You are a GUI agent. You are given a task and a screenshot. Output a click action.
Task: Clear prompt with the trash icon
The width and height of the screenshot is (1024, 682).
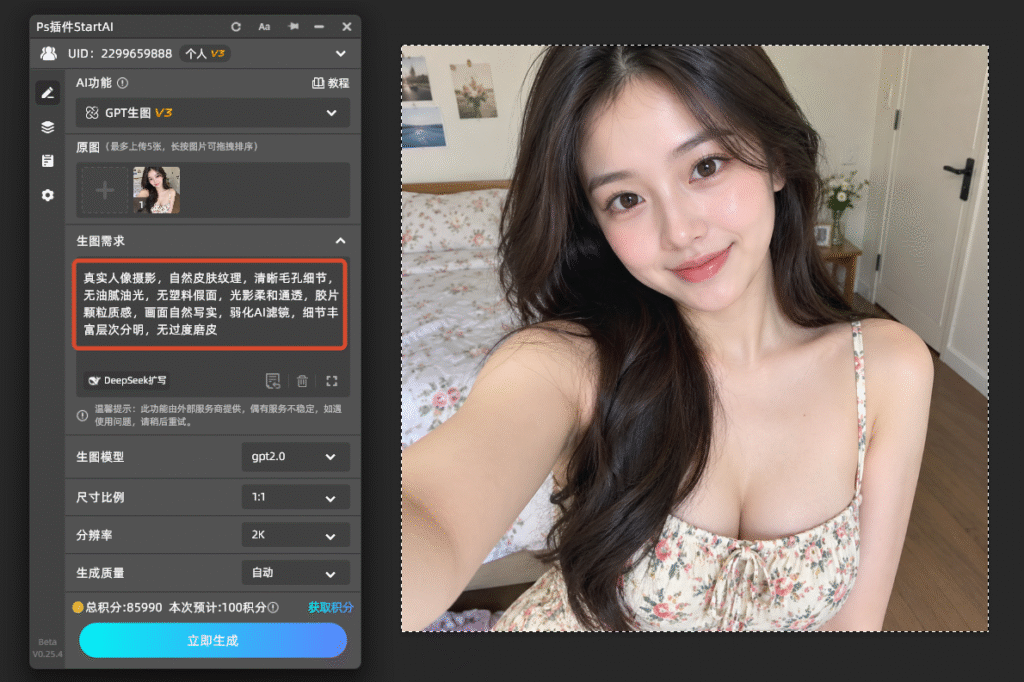[302, 381]
